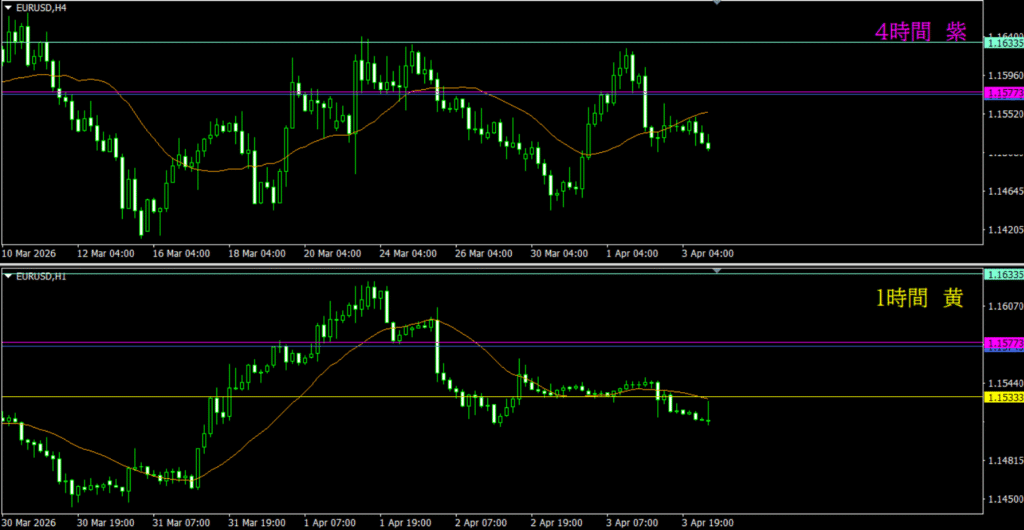Select the yellow horizontal line on H1 chart
The image size is (1024, 530).
click(x=300, y=397)
